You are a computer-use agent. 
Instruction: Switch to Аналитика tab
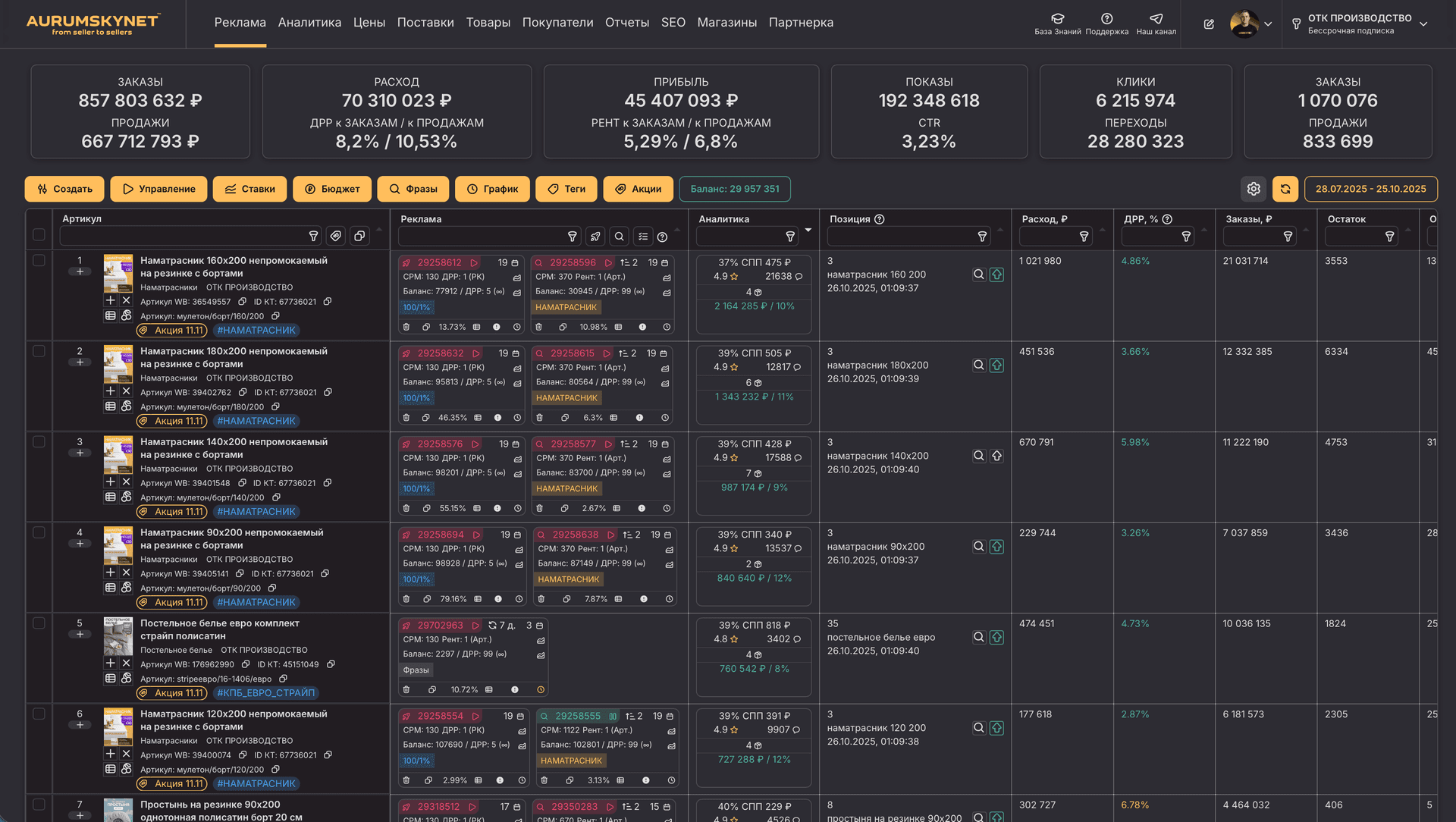pyautogui.click(x=309, y=23)
